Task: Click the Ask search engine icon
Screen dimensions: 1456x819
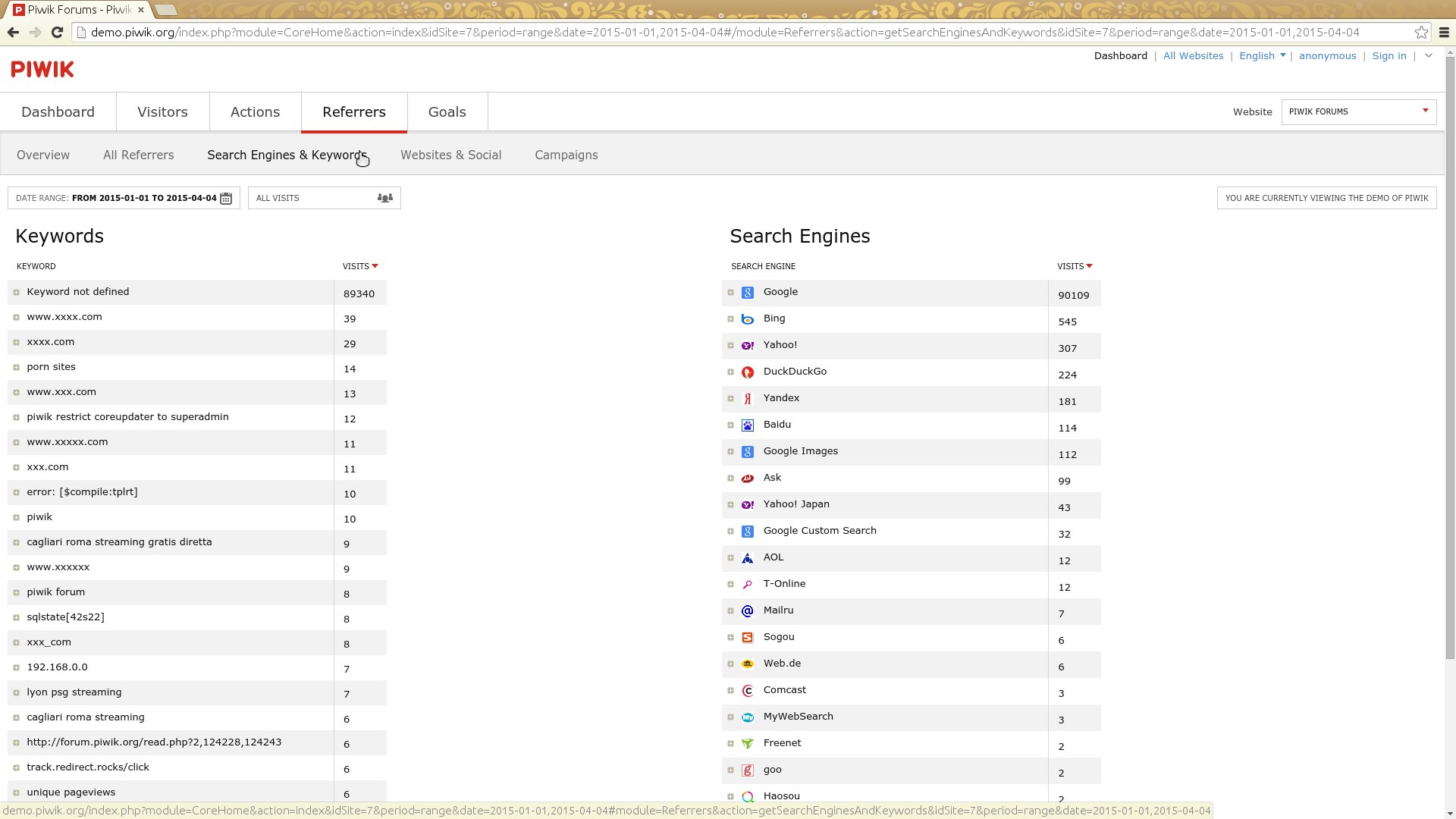Action: 747,479
